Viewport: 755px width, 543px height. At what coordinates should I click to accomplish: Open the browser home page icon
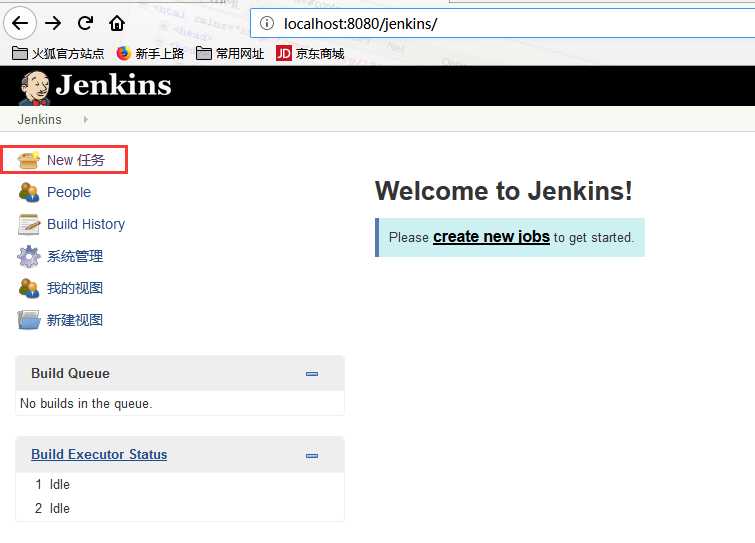click(x=117, y=23)
